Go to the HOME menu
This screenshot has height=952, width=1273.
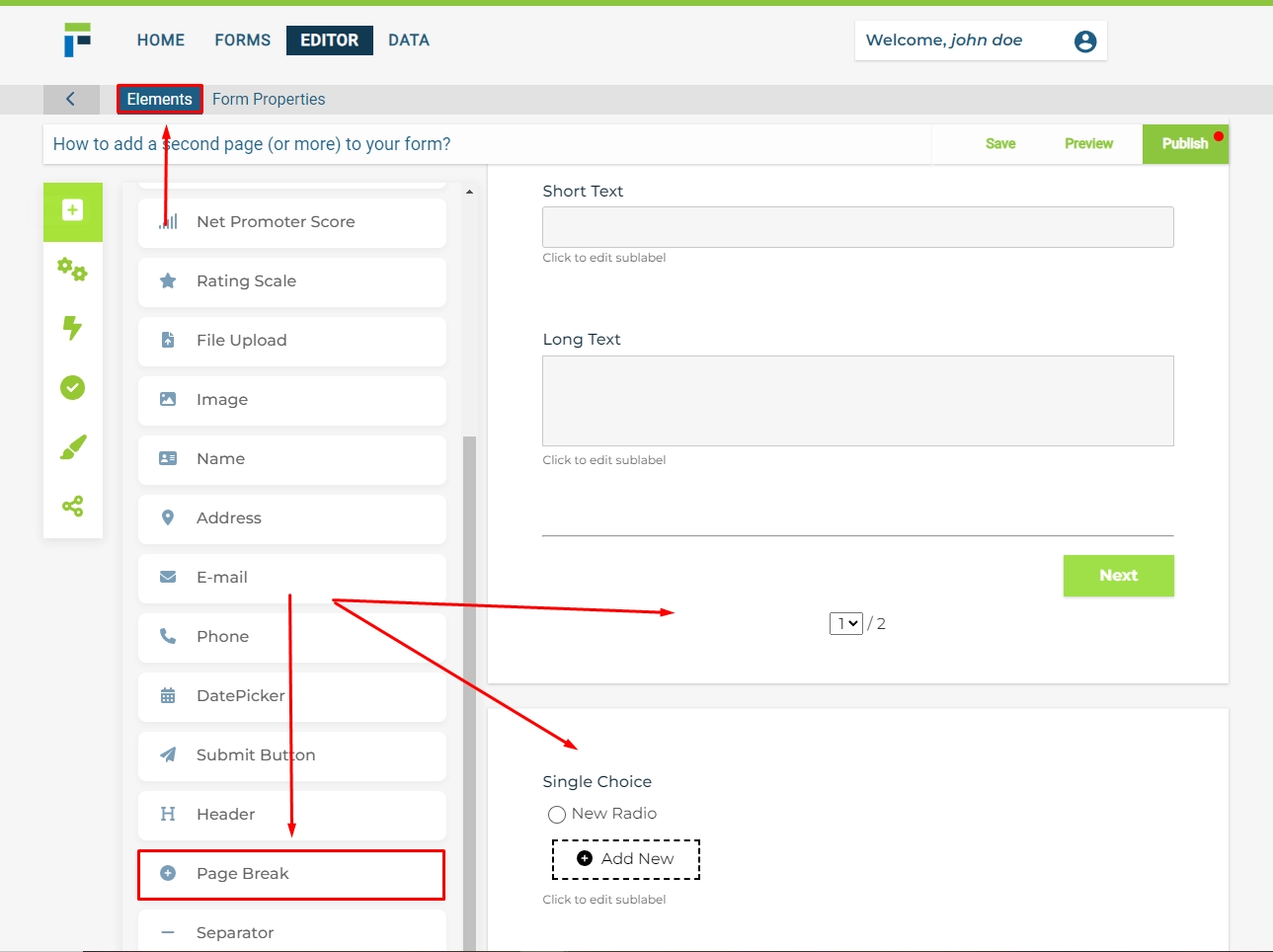[161, 40]
